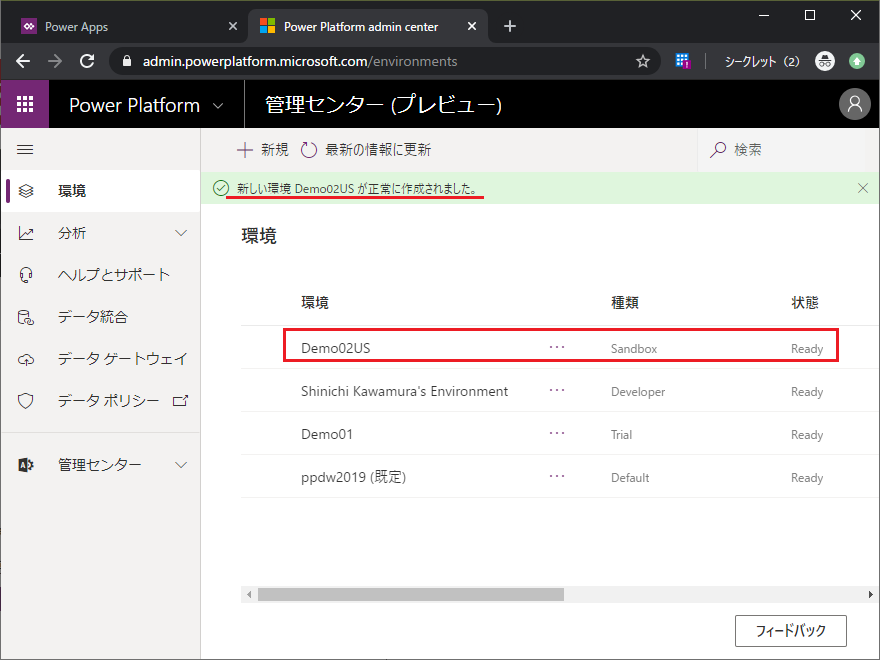Switch to the Power Apps tab

click(76, 26)
